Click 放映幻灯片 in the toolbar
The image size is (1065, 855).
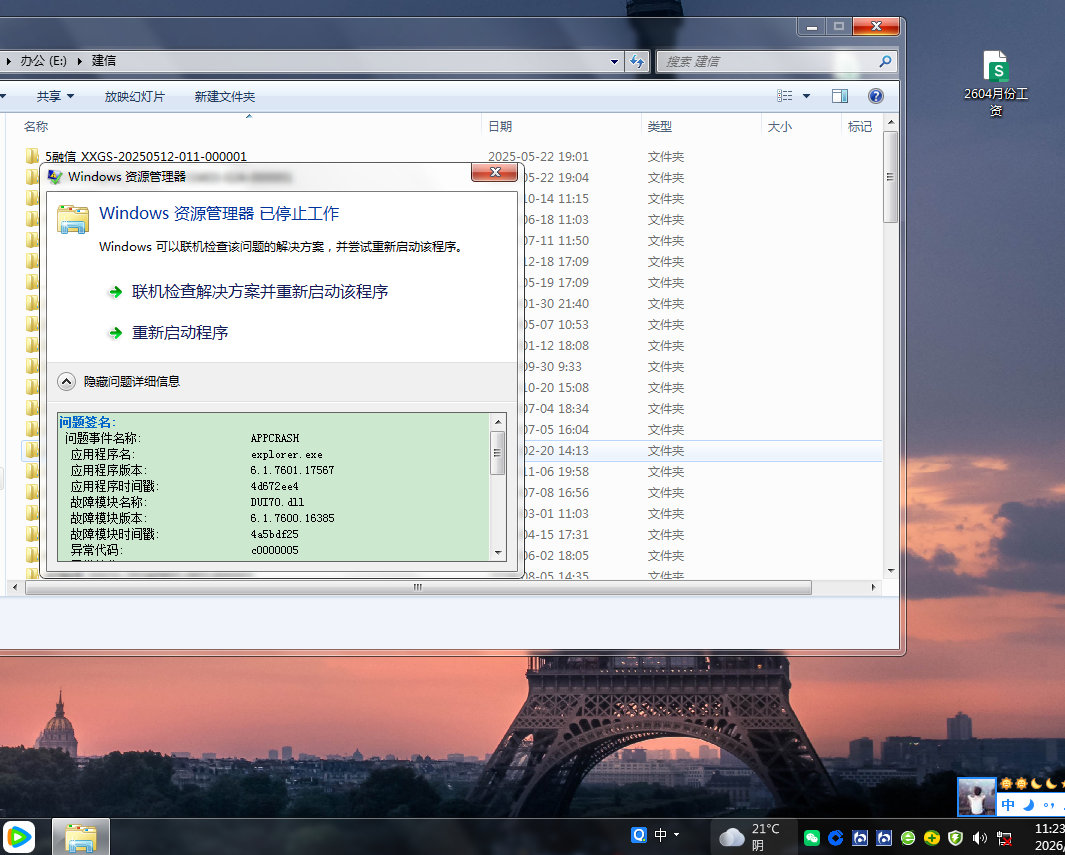tap(134, 96)
